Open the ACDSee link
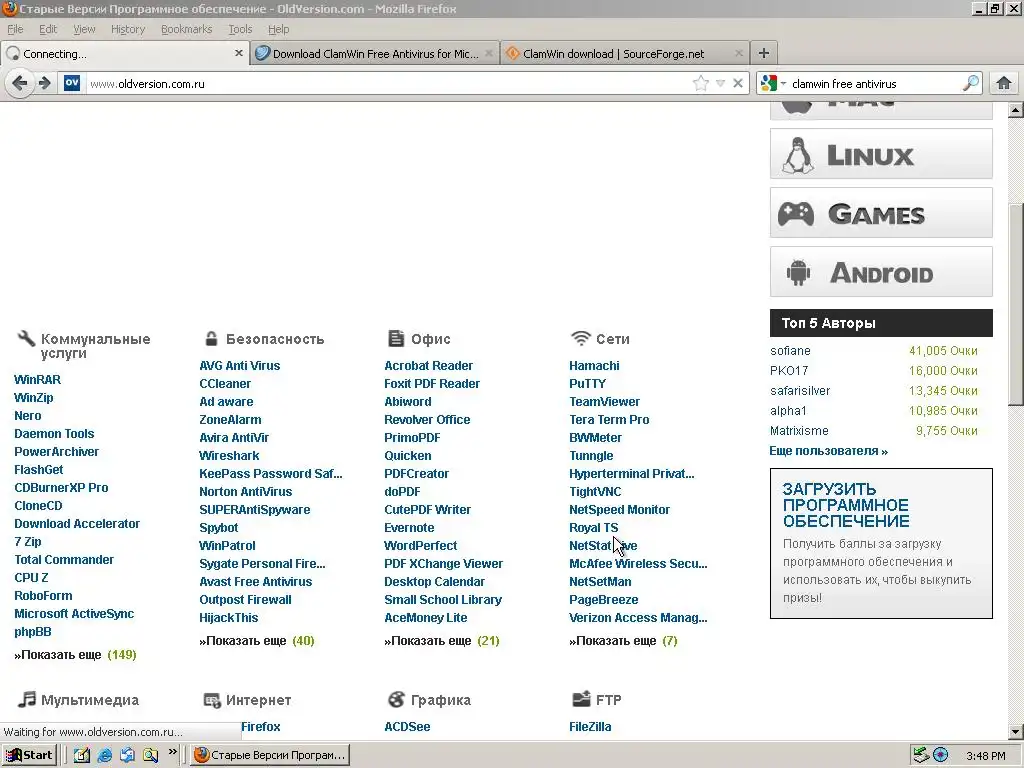Image resolution: width=1024 pixels, height=768 pixels. click(407, 726)
